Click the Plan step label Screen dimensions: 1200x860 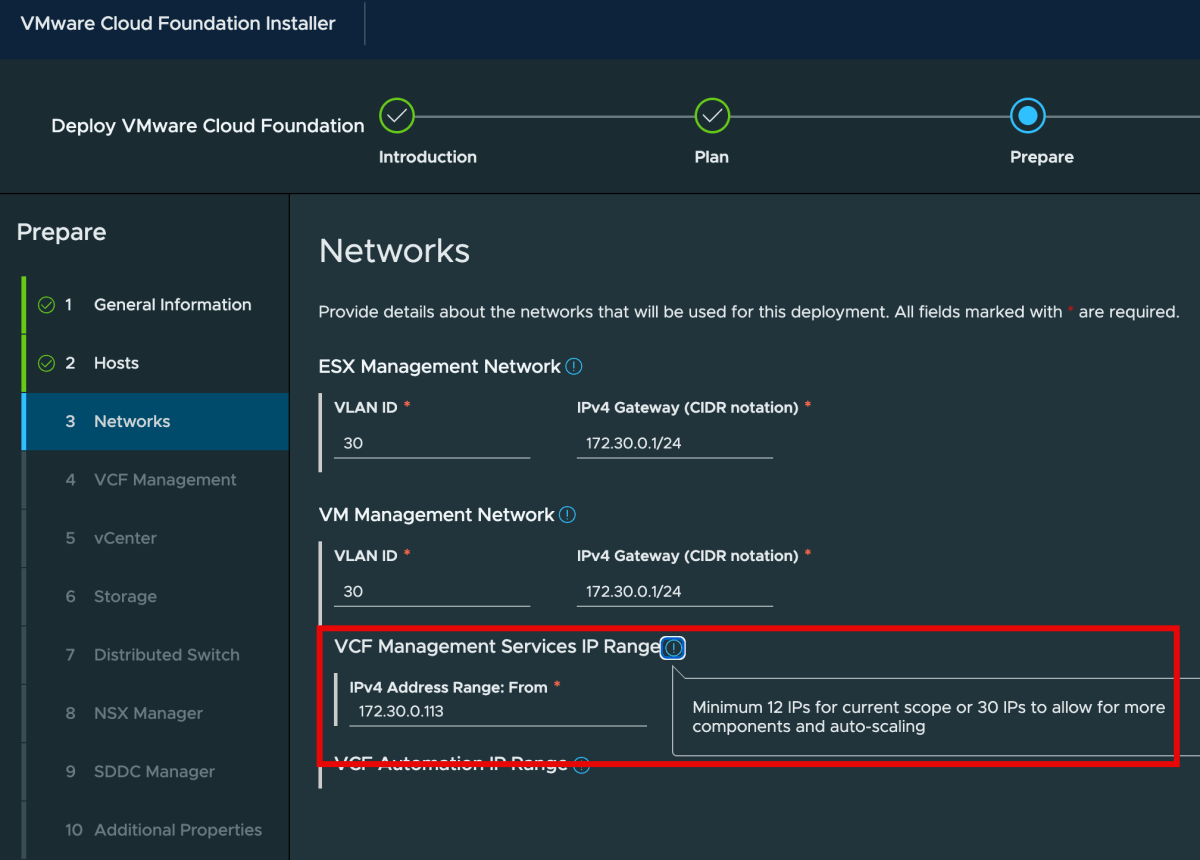[712, 157]
